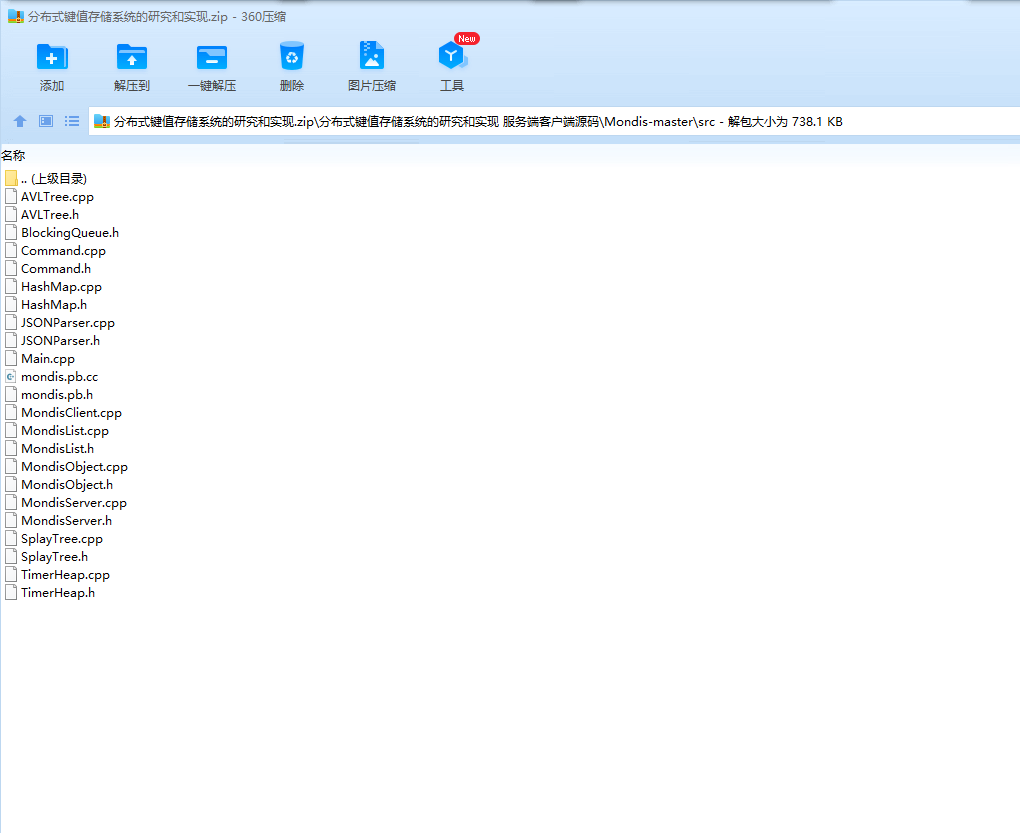Click the 一键解压 one-click extract icon

pos(212,57)
